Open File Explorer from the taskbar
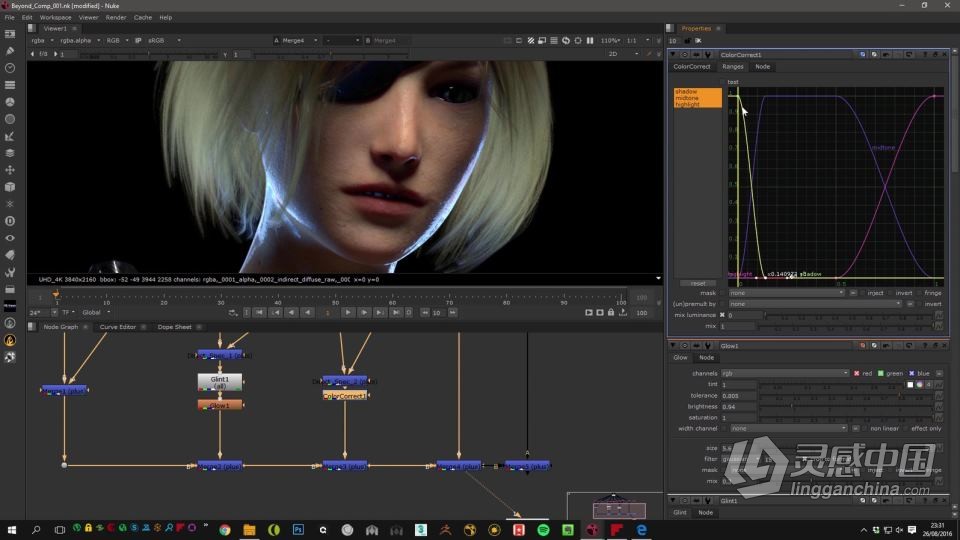The height and width of the screenshot is (540, 960). (x=249, y=530)
